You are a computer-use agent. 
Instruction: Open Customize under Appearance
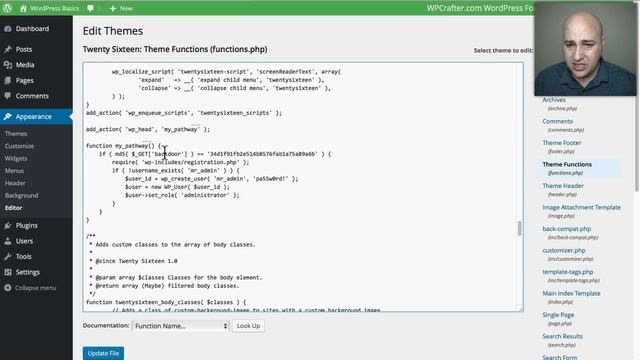20,146
